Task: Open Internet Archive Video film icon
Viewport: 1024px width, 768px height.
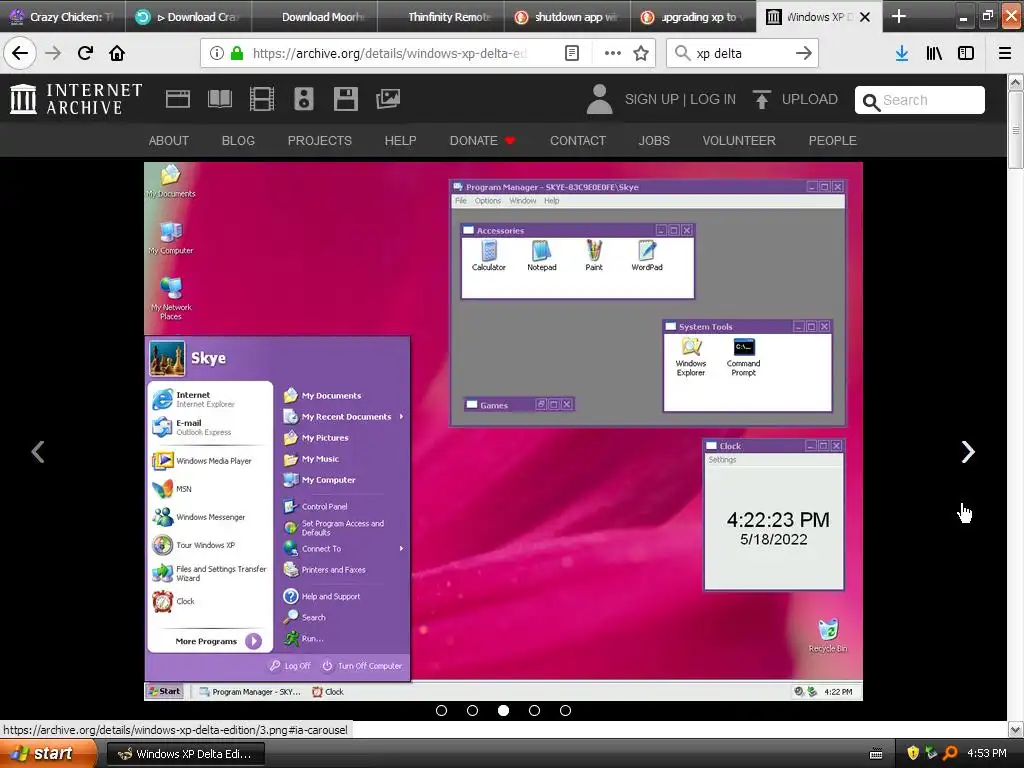Action: coord(262,99)
